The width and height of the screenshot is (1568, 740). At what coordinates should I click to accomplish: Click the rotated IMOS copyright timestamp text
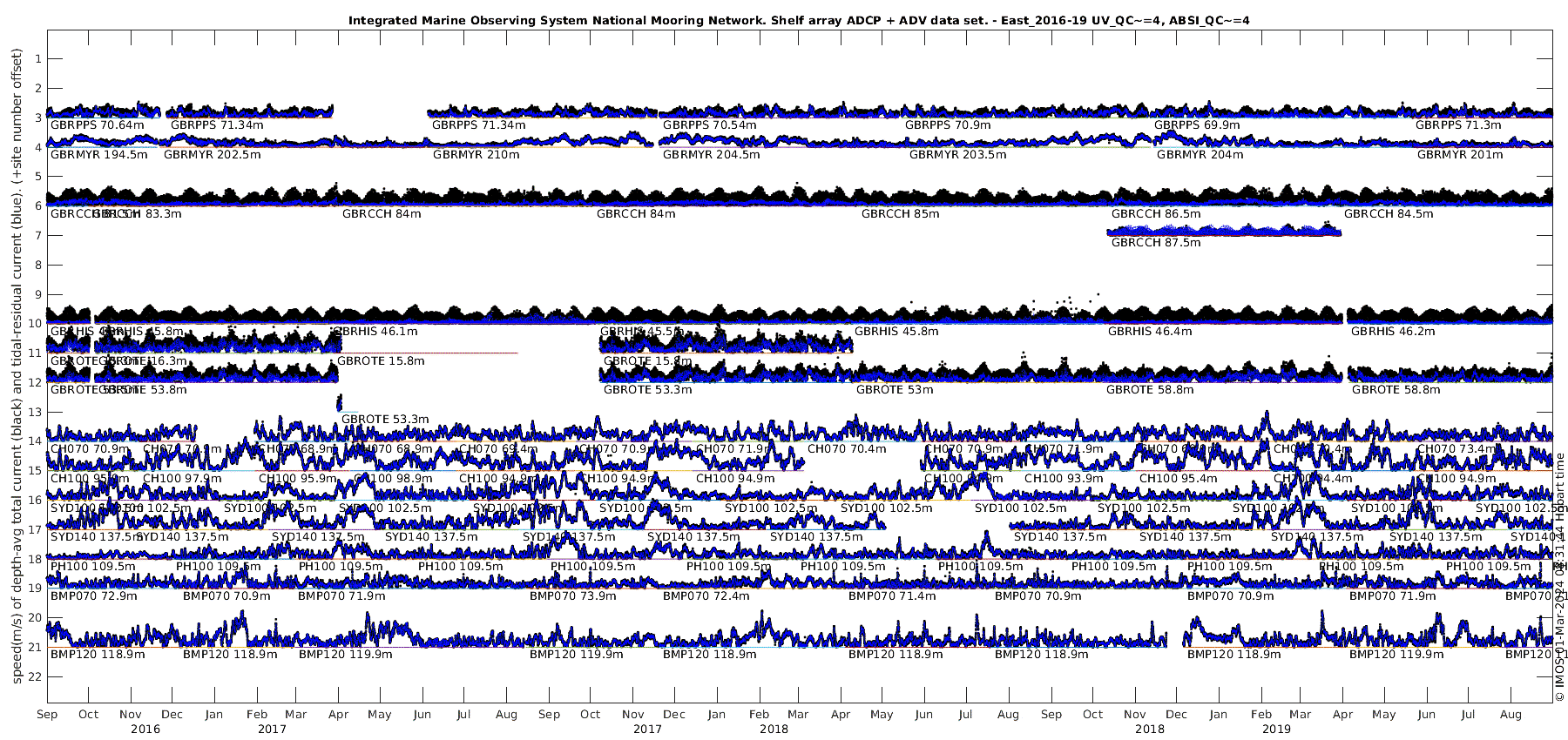click(x=1560, y=577)
